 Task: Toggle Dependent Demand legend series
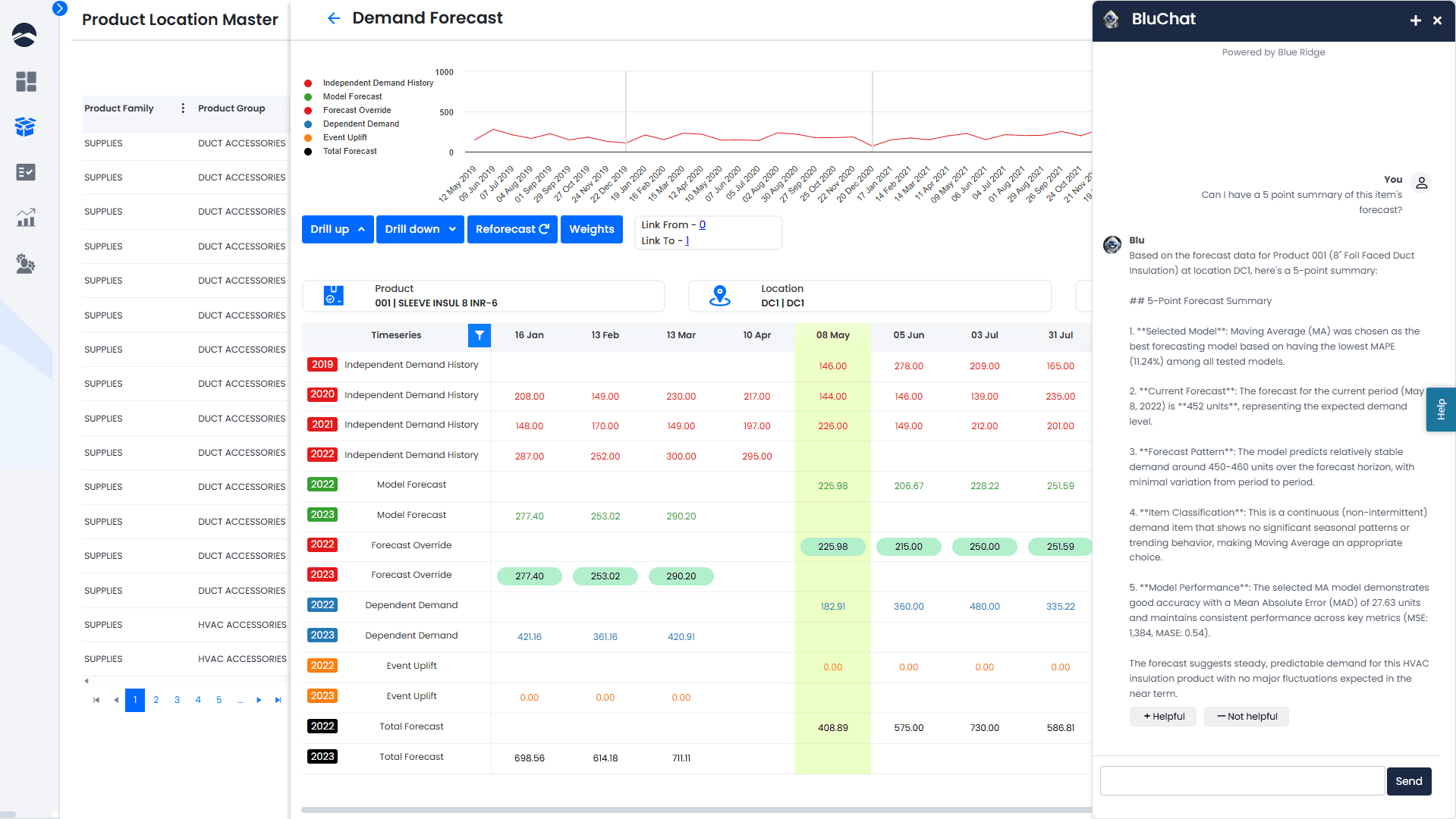[x=360, y=124]
